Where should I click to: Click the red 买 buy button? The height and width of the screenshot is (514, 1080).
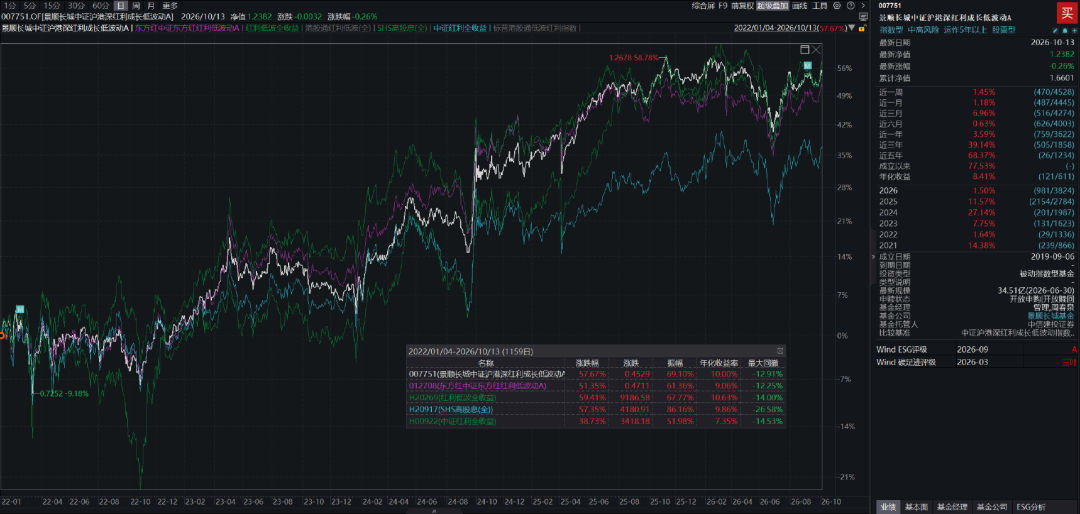(x=1067, y=13)
